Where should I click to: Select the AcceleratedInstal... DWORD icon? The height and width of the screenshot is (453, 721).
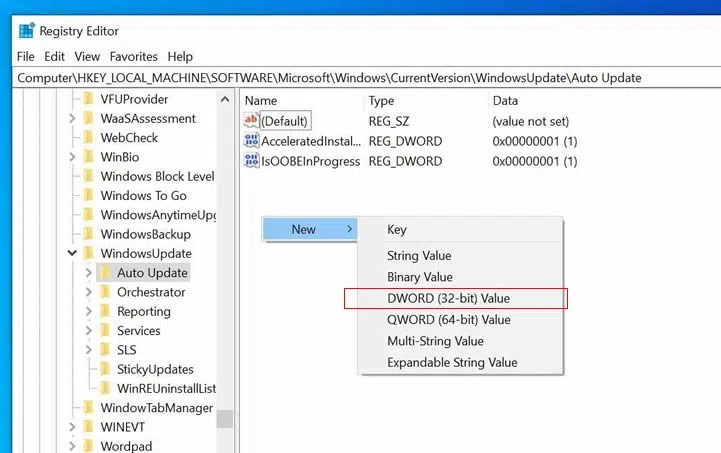point(251,140)
